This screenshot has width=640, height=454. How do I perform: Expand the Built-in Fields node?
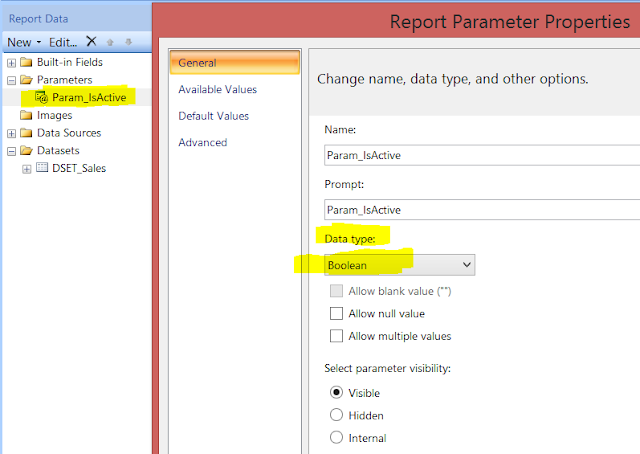click(x=11, y=63)
